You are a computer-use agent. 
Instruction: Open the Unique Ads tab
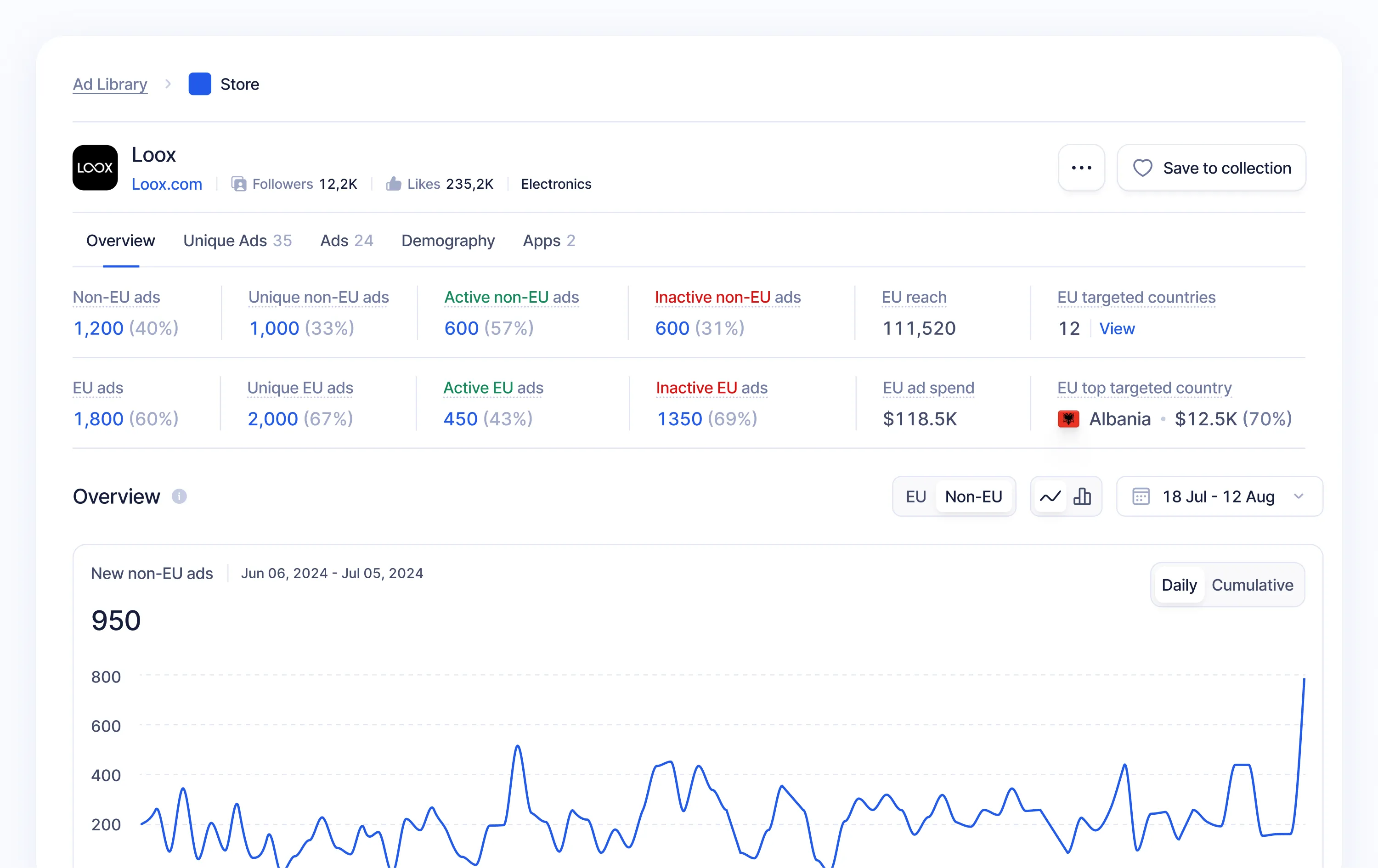point(237,240)
